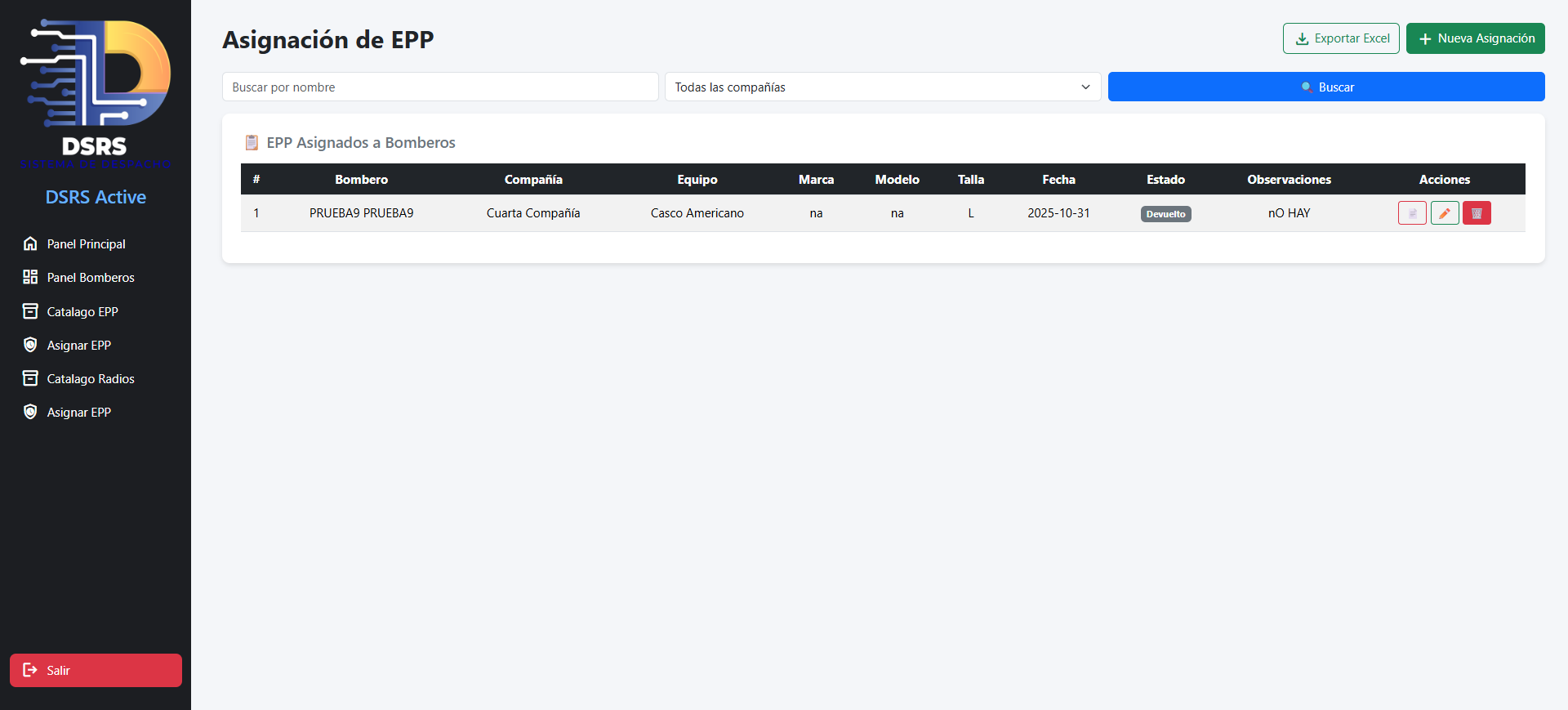Click the grid icon next to Panel Bomberos
The height and width of the screenshot is (710, 1568).
coord(30,277)
